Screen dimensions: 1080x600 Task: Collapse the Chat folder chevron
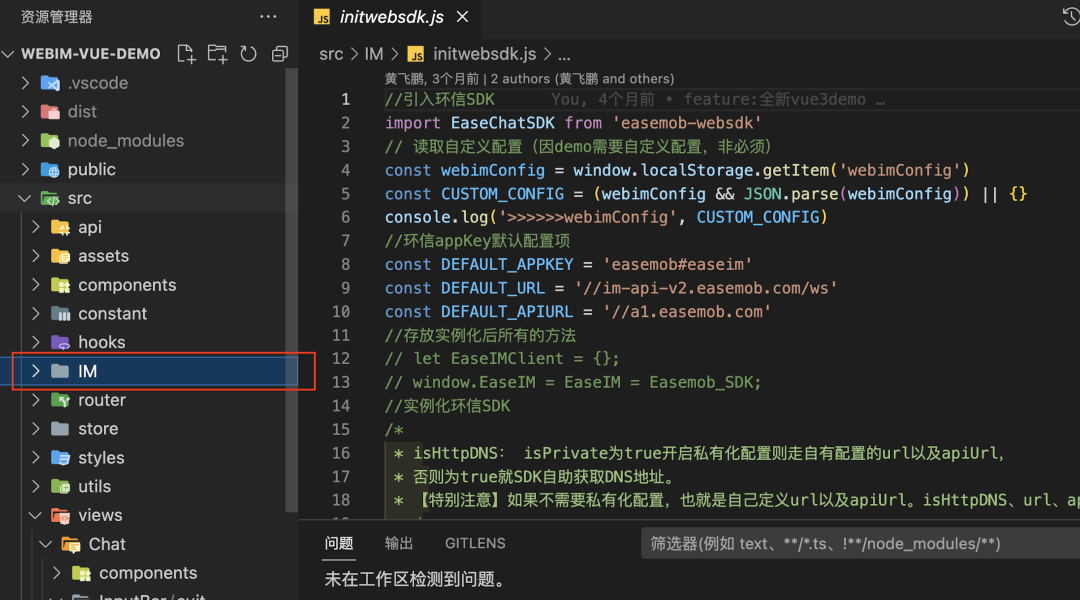pos(45,544)
